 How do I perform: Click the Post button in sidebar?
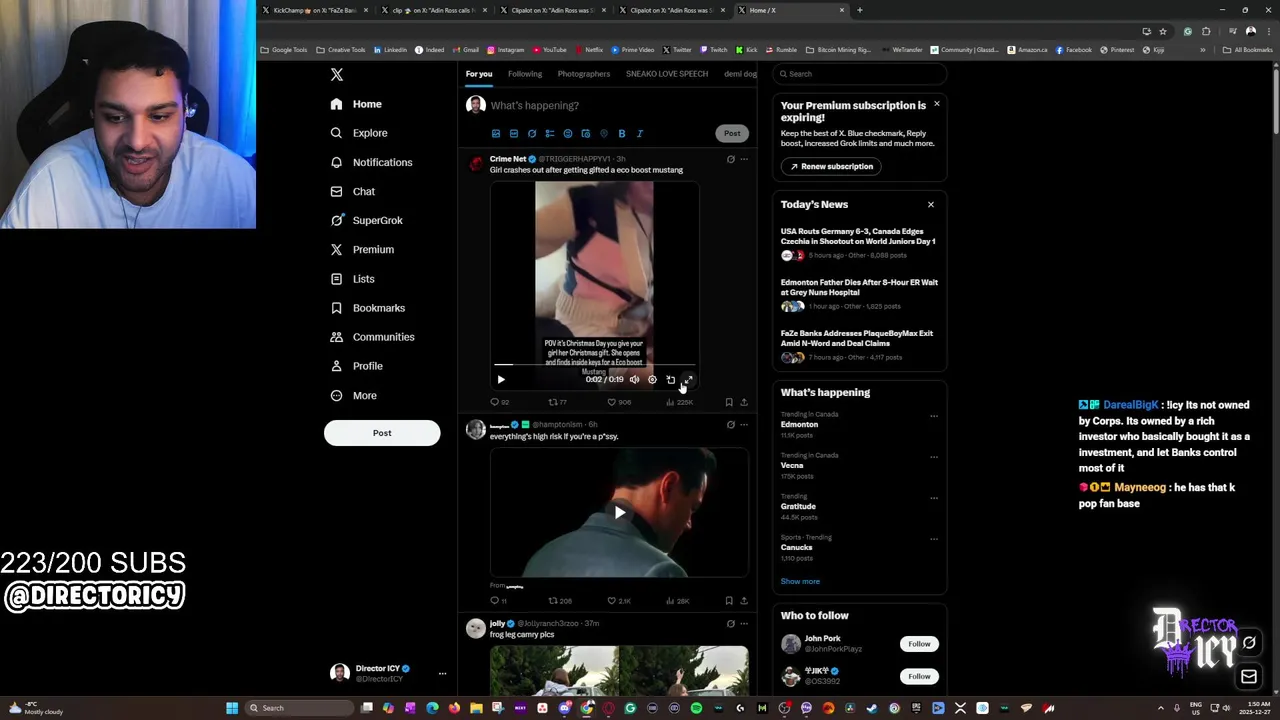click(x=382, y=433)
